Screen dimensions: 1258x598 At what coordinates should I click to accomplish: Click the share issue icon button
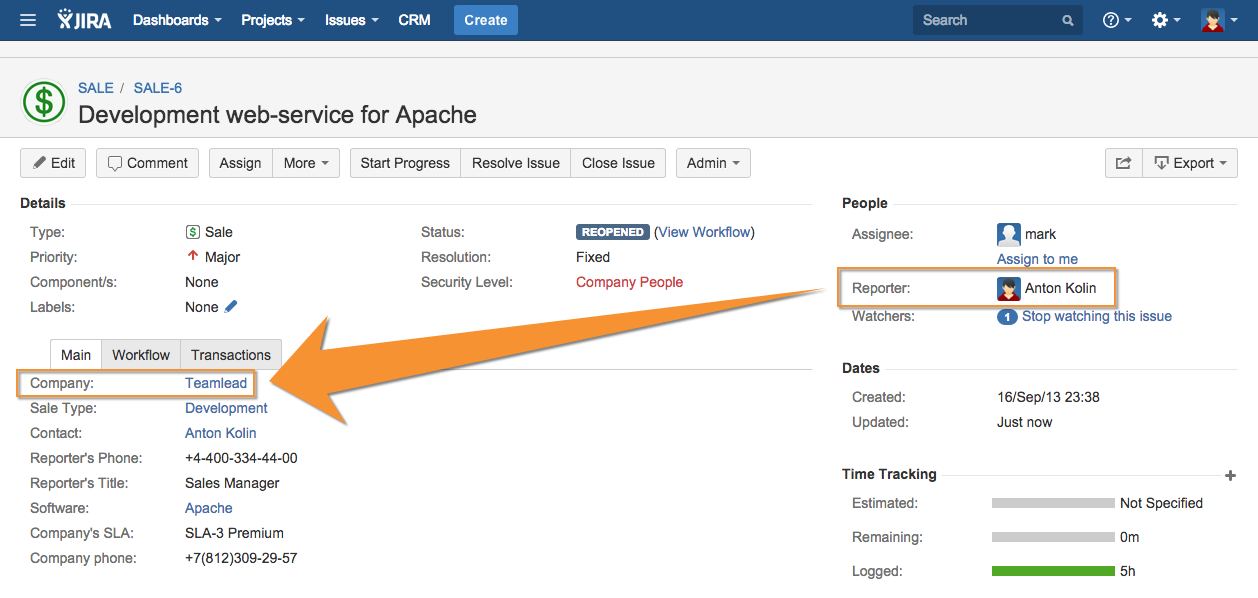tap(1123, 163)
